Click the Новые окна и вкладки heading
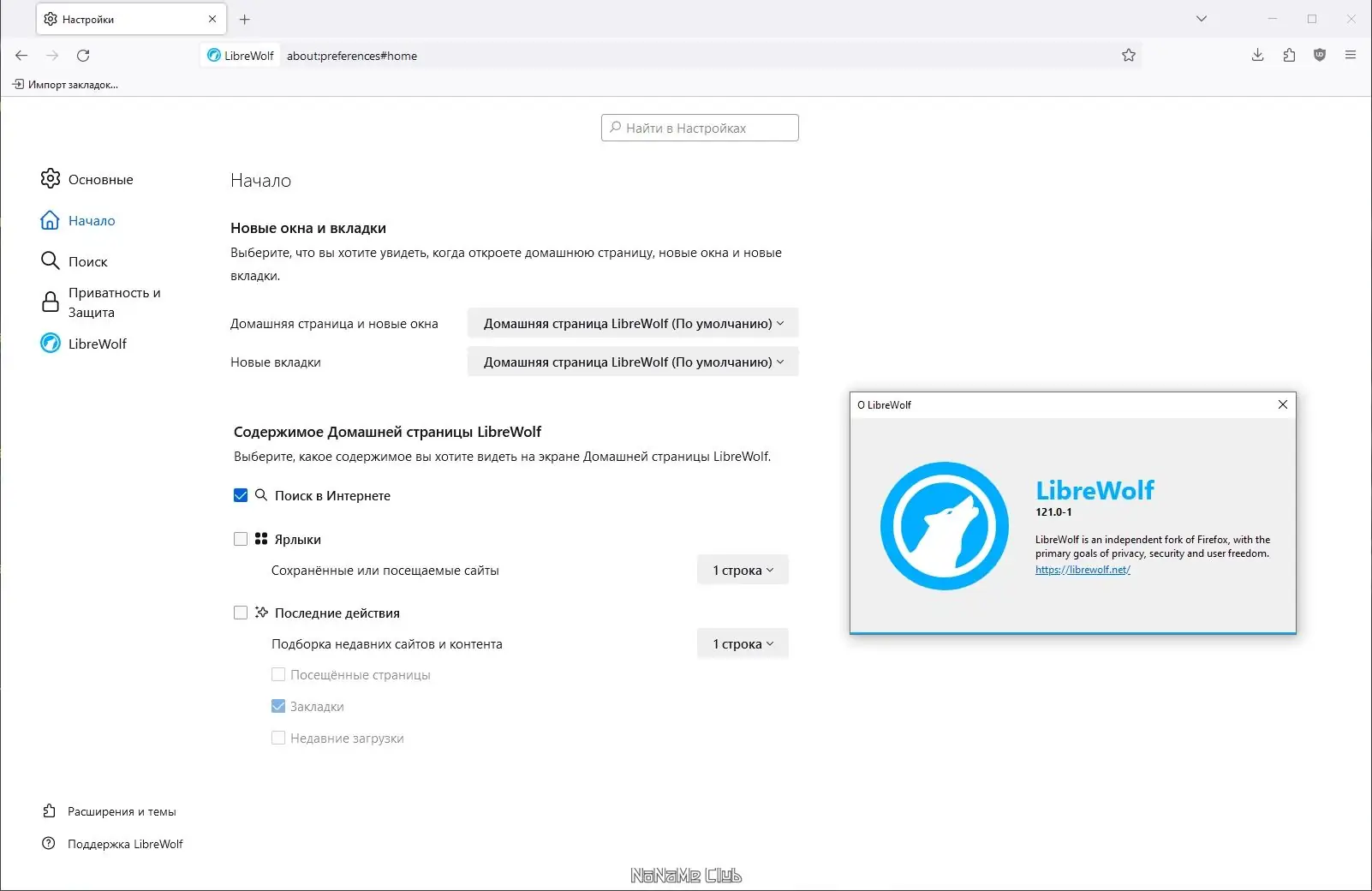 click(x=308, y=228)
